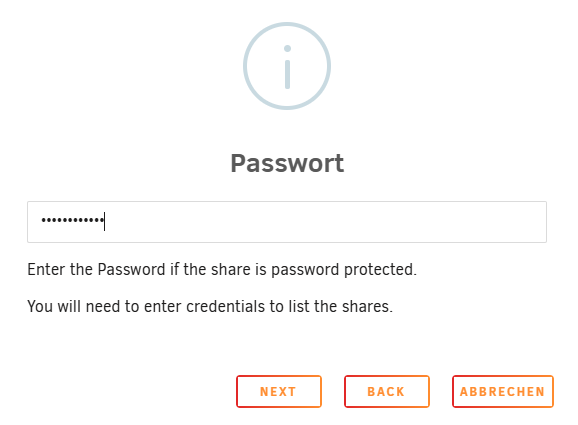Click the circular info icon

click(287, 66)
